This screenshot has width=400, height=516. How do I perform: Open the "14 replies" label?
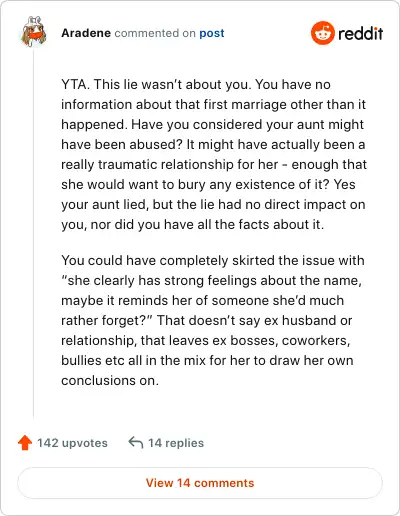176,443
